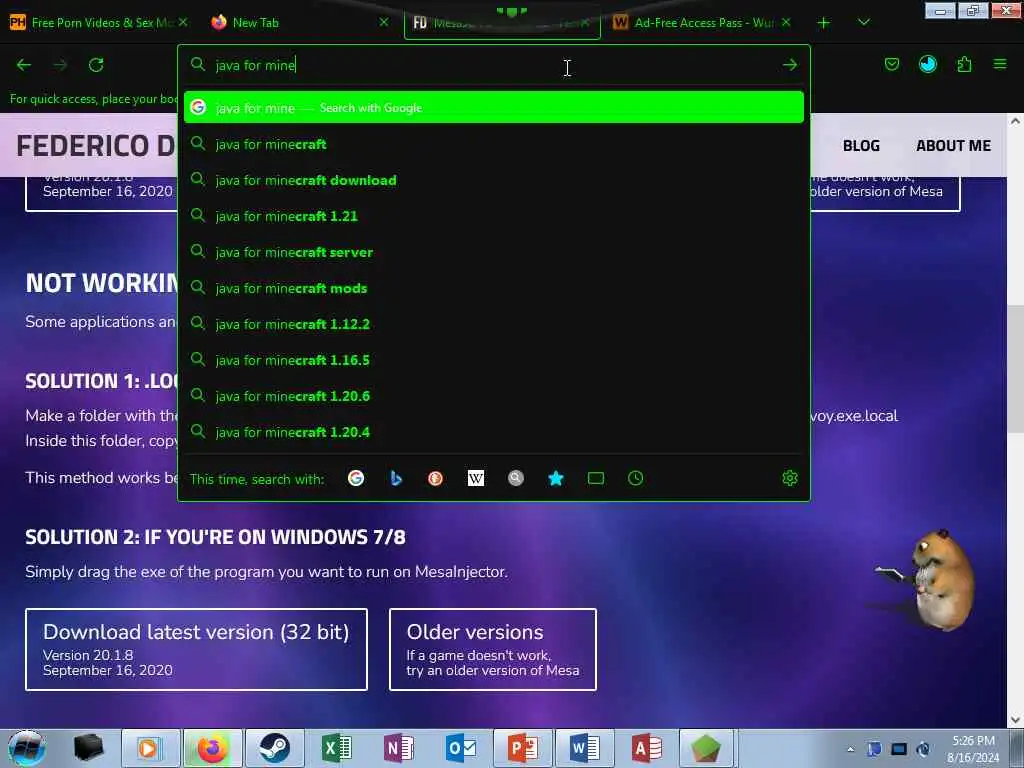
Task: Show hidden system tray icons arrow
Action: click(850, 749)
